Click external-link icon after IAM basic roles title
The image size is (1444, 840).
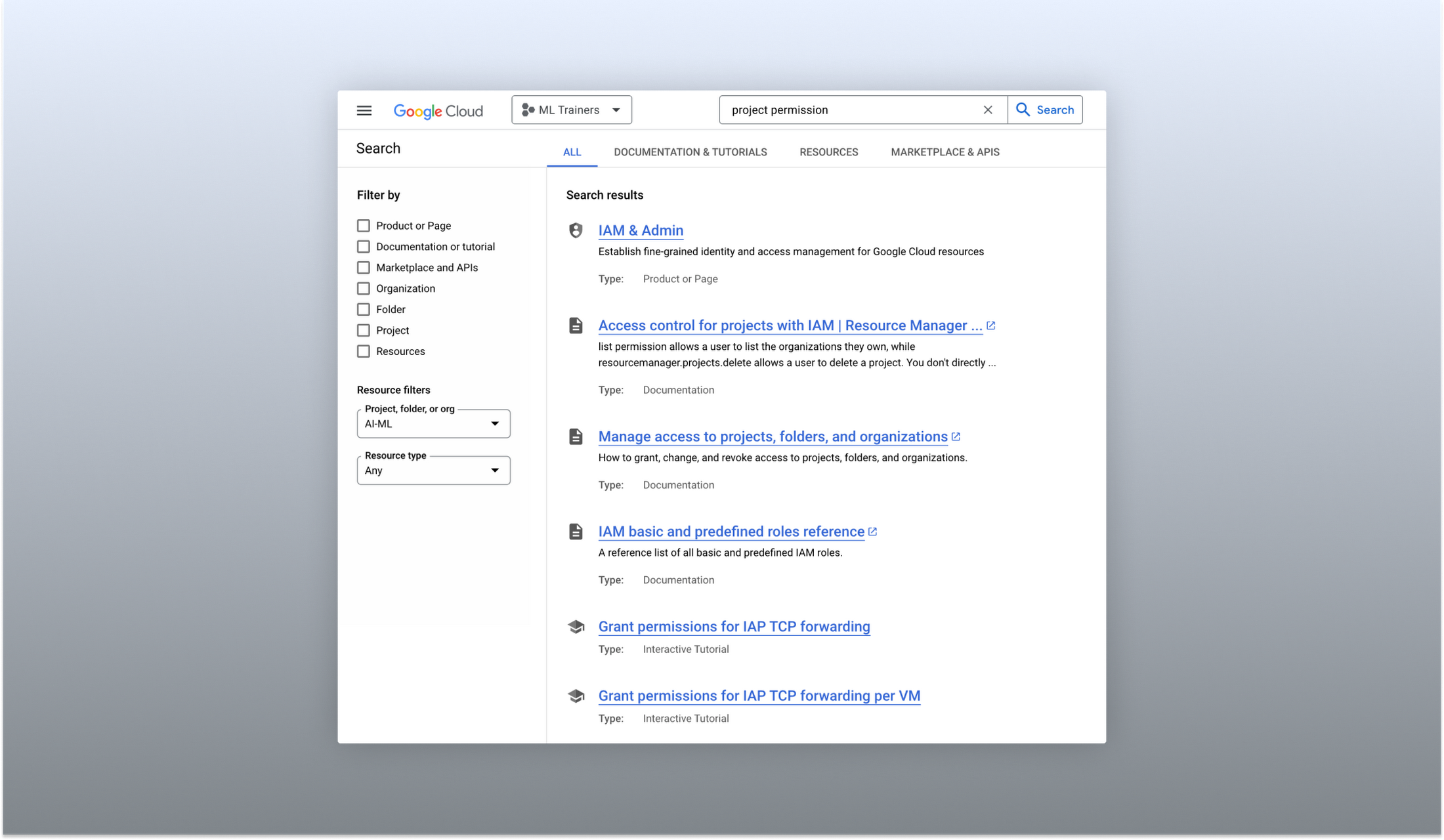click(x=873, y=532)
